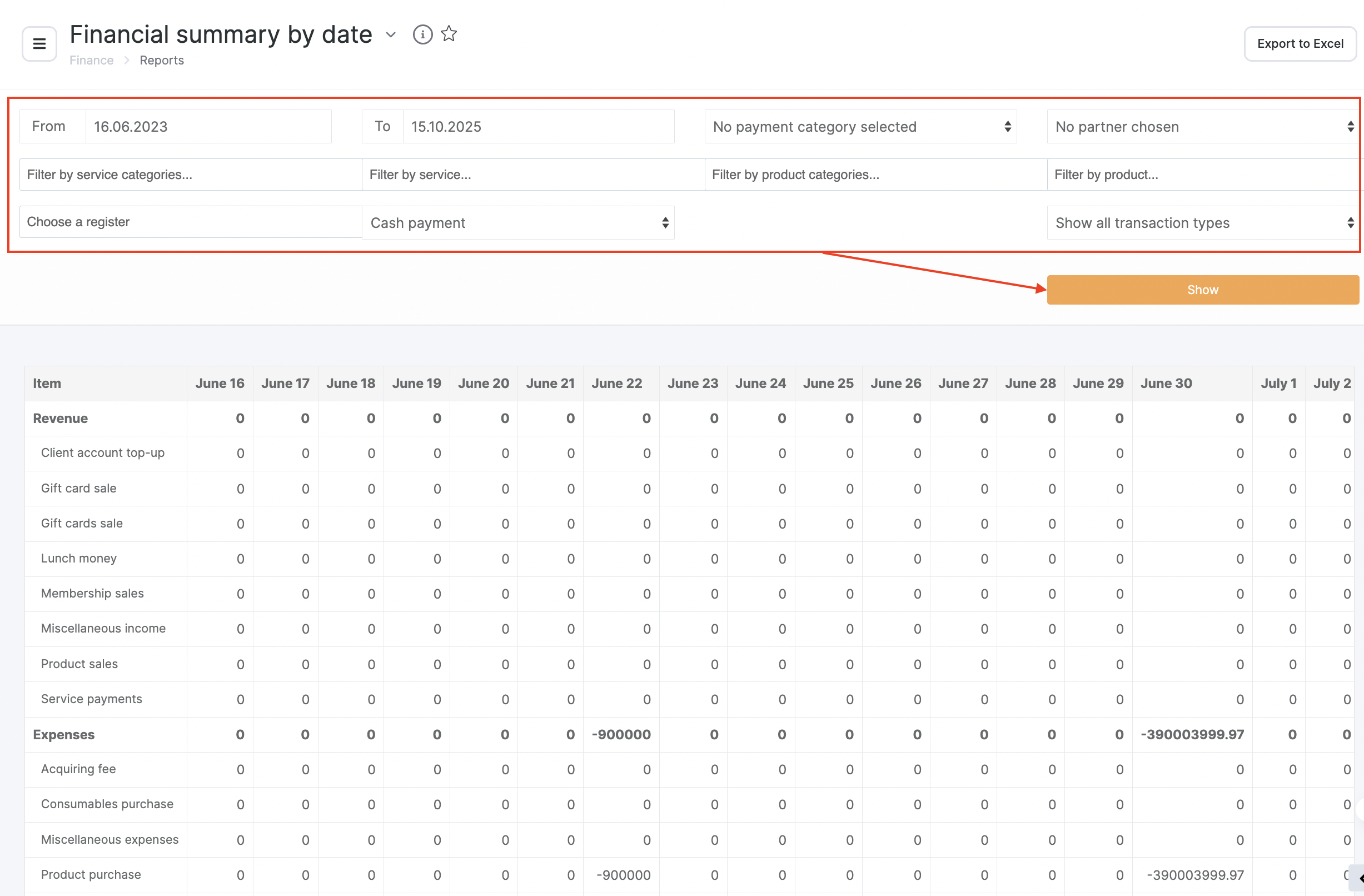This screenshot has width=1364, height=896.
Task: Click the Export to Excel button
Action: 1299,43
